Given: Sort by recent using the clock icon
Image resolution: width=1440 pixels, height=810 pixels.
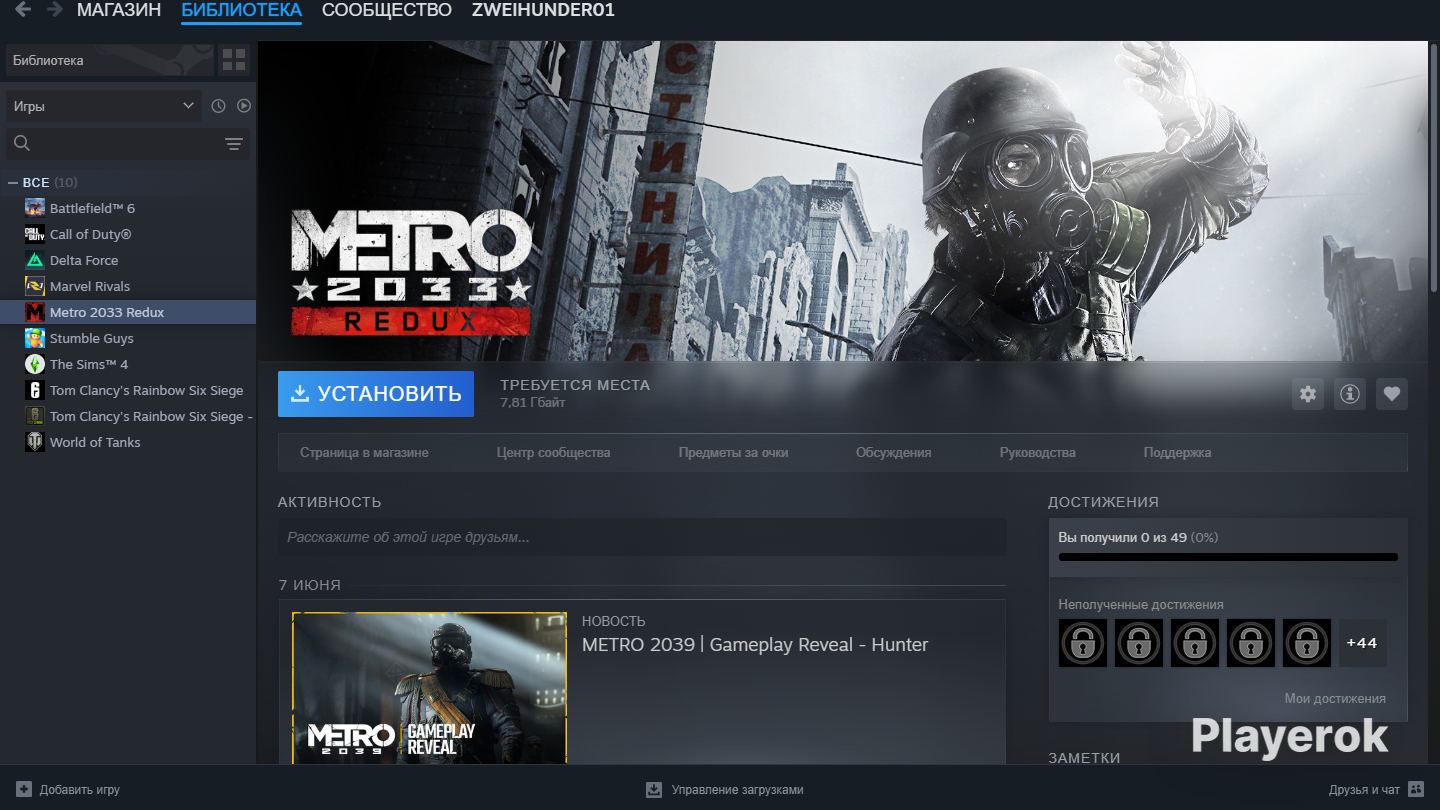Looking at the screenshot, I should point(219,106).
